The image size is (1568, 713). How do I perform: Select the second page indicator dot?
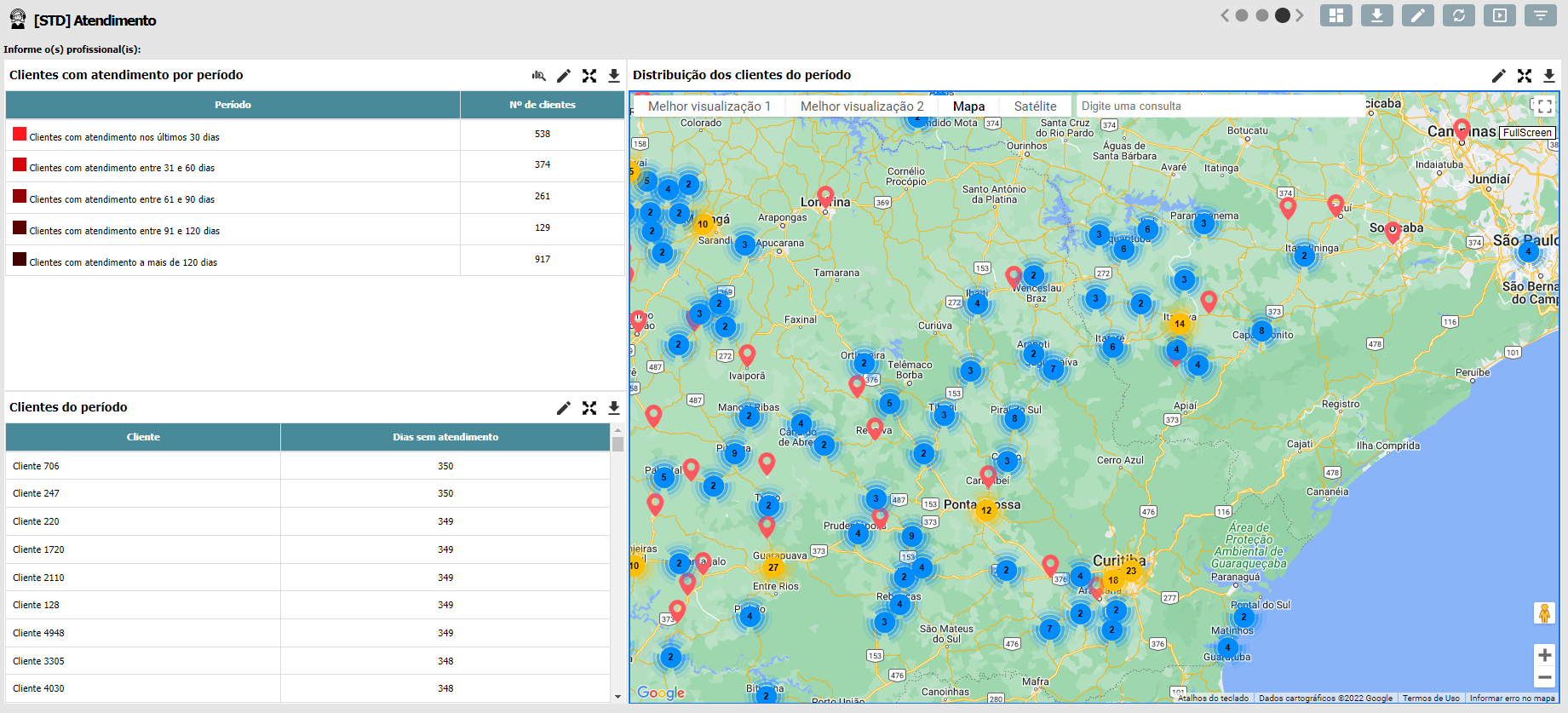1262,15
